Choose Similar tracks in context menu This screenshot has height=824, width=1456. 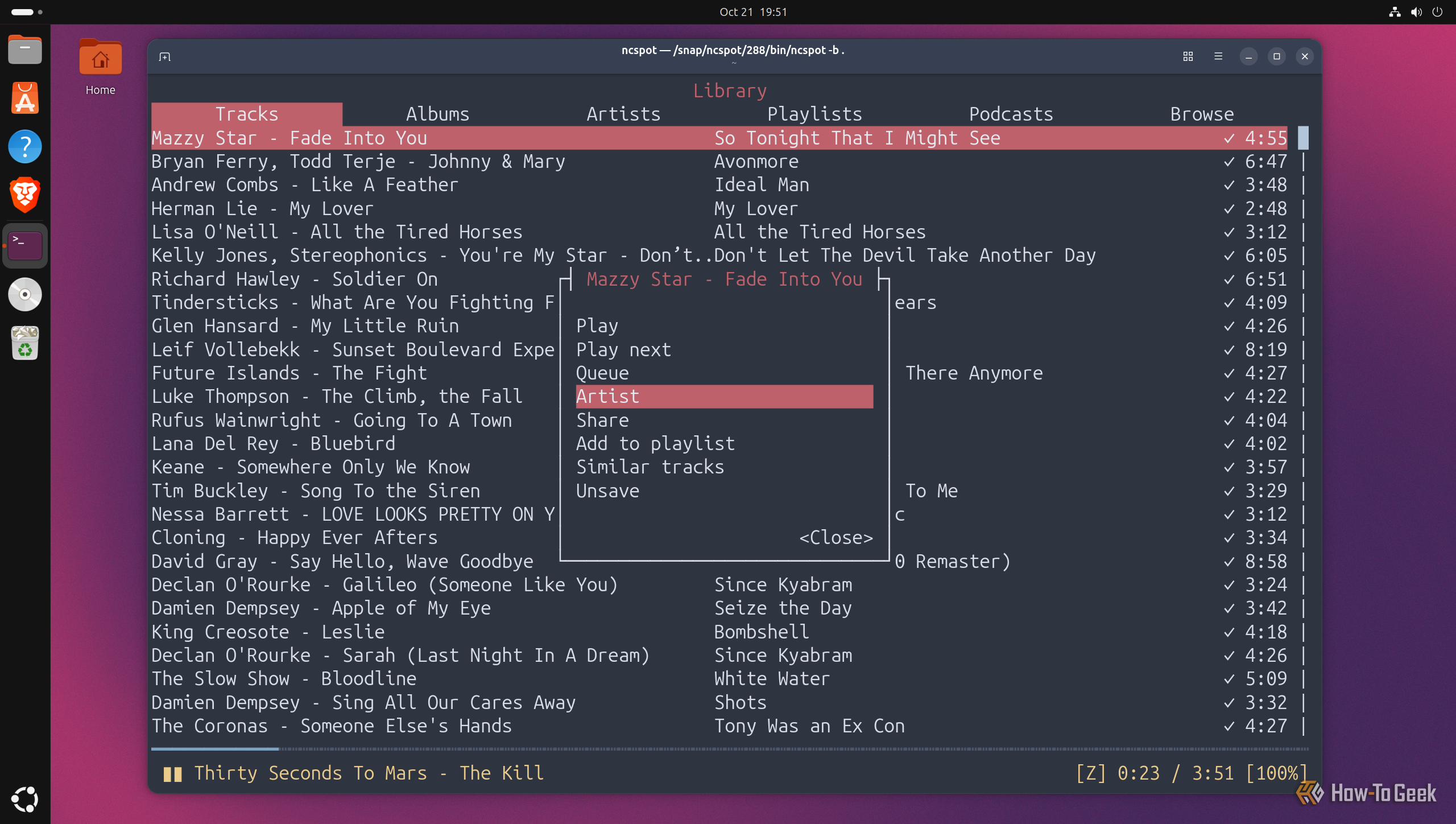pyautogui.click(x=650, y=467)
